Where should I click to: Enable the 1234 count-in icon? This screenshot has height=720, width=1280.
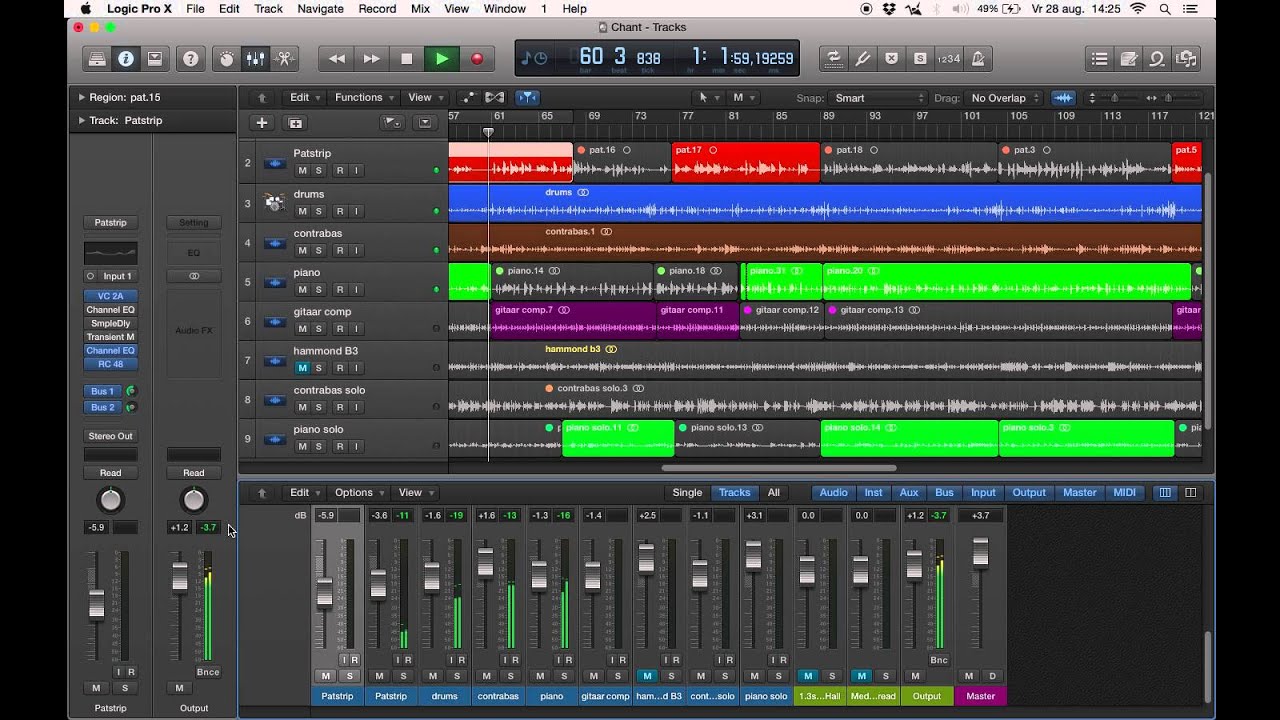[949, 59]
